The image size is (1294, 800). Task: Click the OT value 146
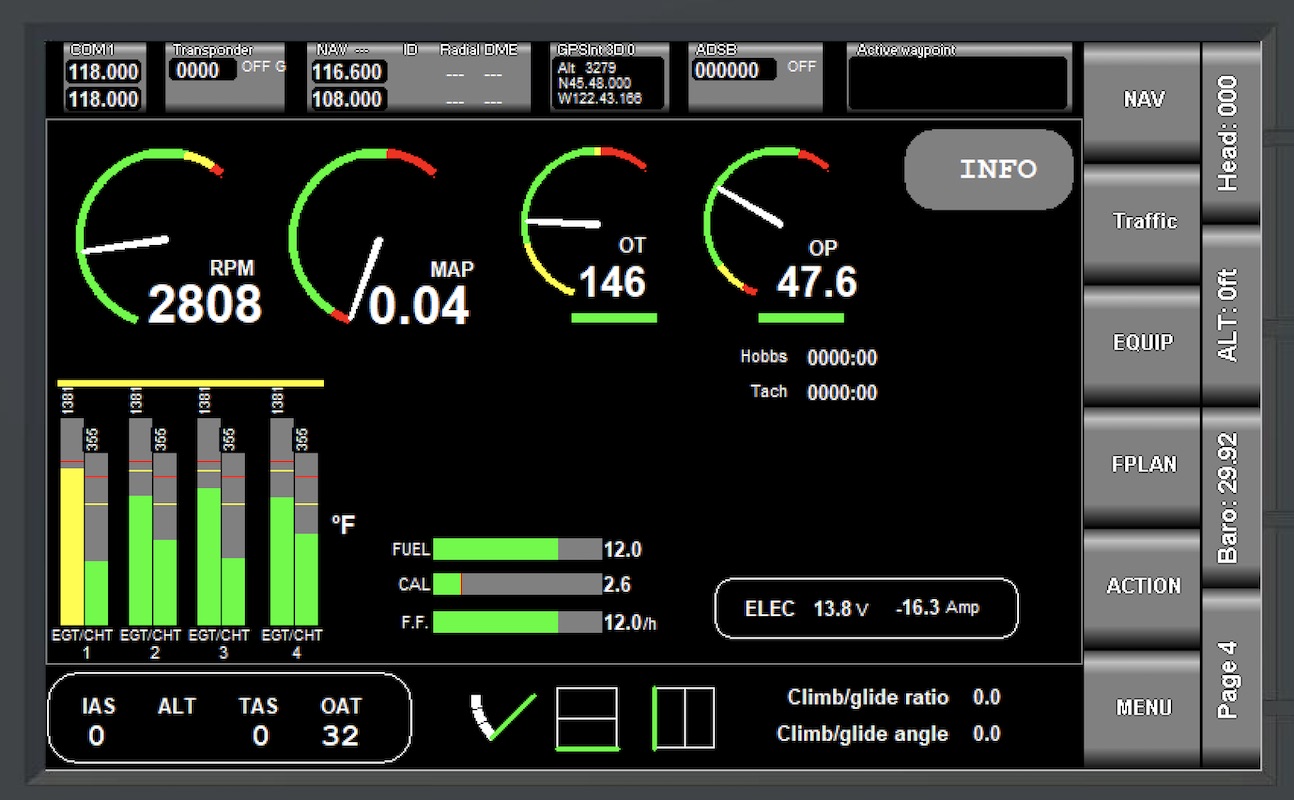click(613, 283)
